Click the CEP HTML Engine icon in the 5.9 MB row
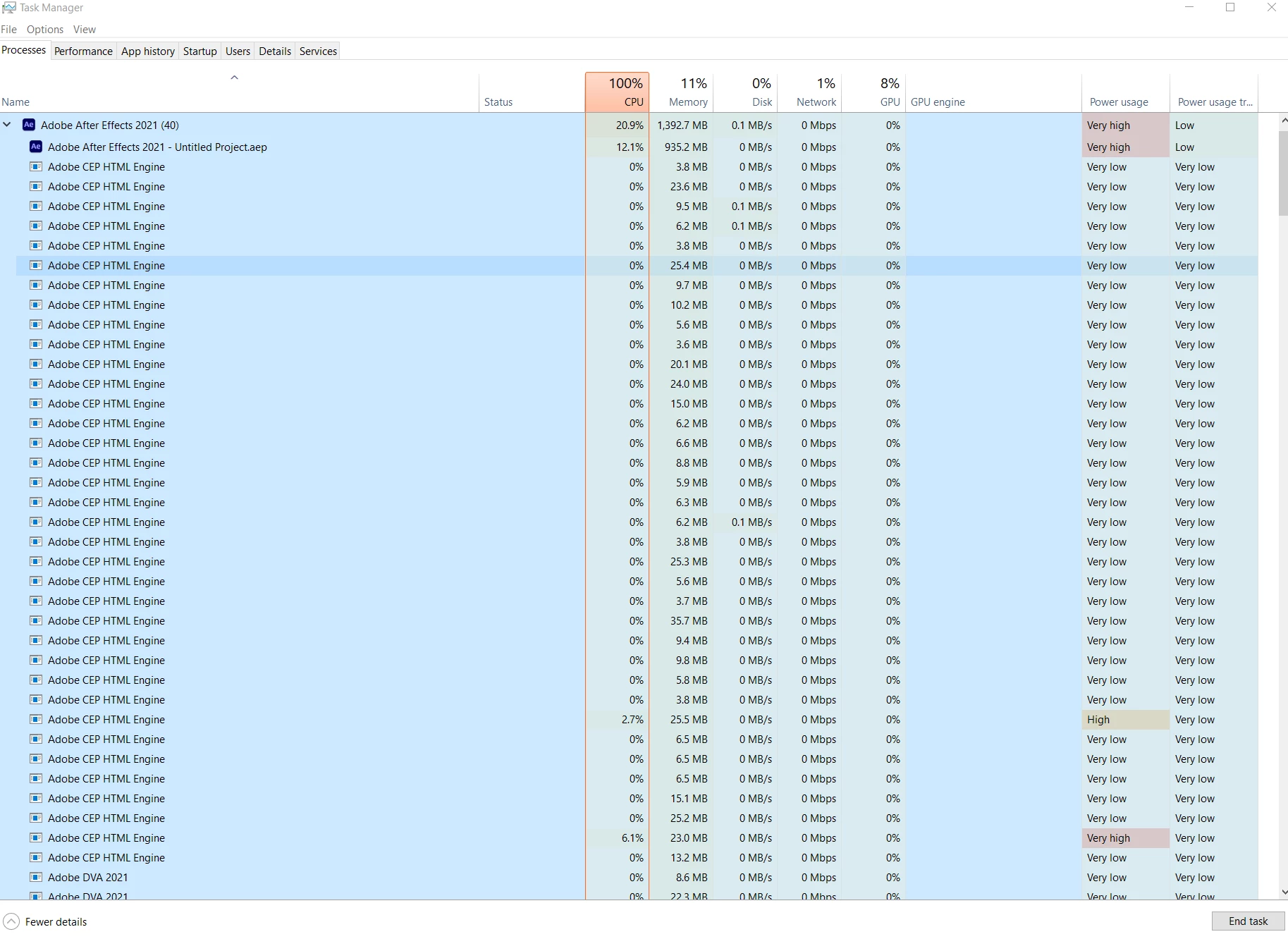This screenshot has width=1288, height=939. pyautogui.click(x=35, y=483)
